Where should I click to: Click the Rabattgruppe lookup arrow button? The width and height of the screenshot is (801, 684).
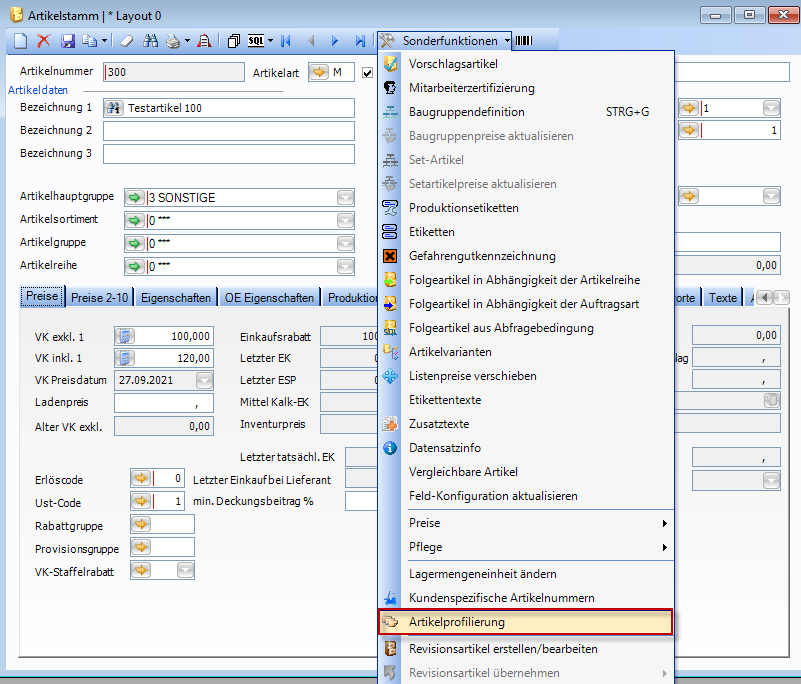[x=141, y=524]
